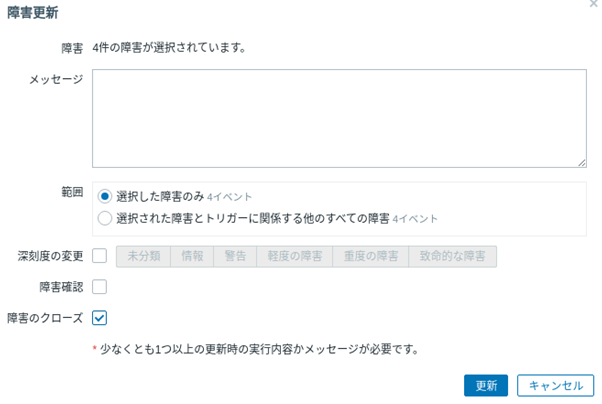This screenshot has width=602, height=404.
Task: Tick the 障害確認 checkbox
Action: [99, 287]
